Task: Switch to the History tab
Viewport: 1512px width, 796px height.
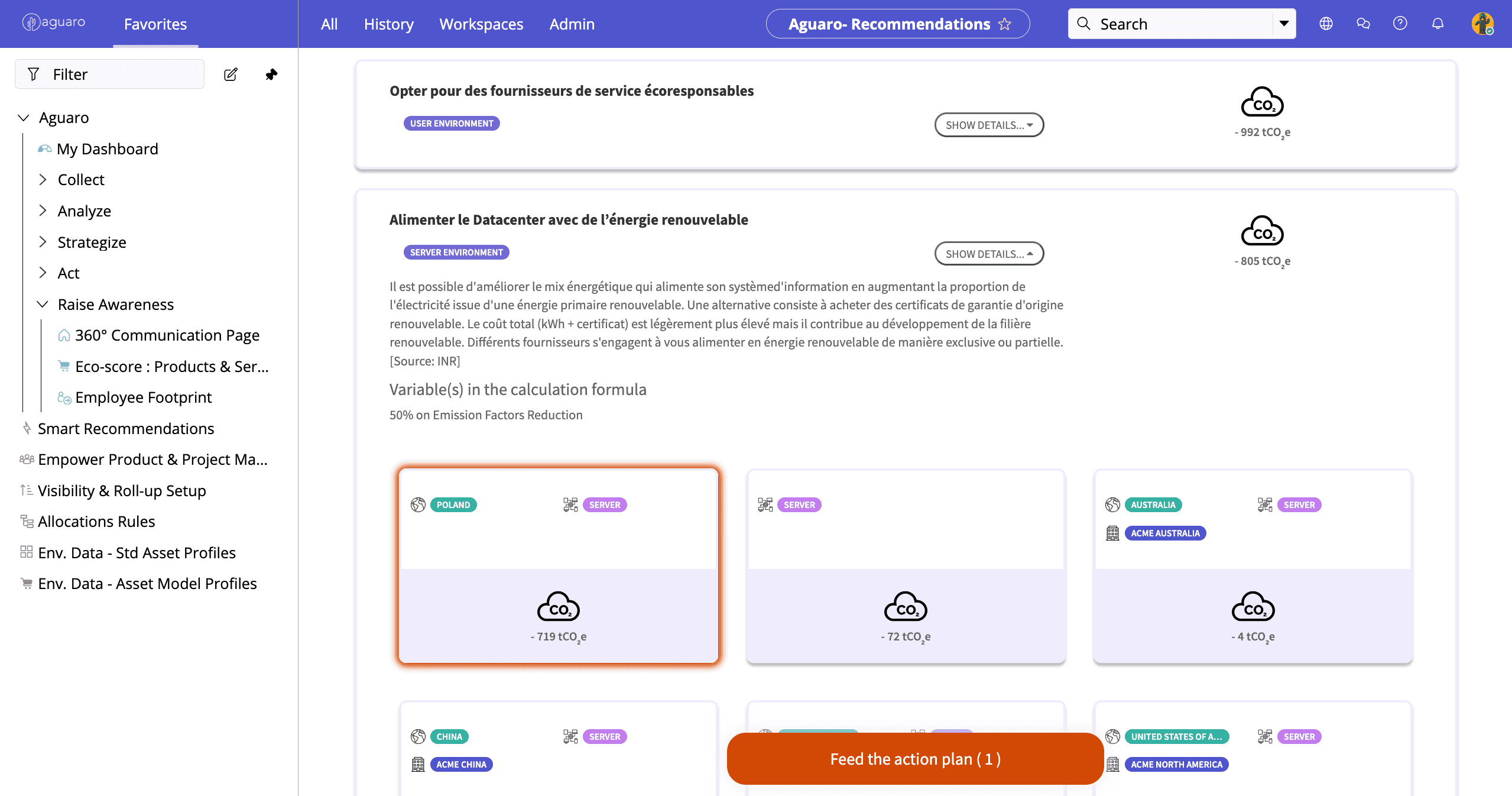Action: coord(388,24)
